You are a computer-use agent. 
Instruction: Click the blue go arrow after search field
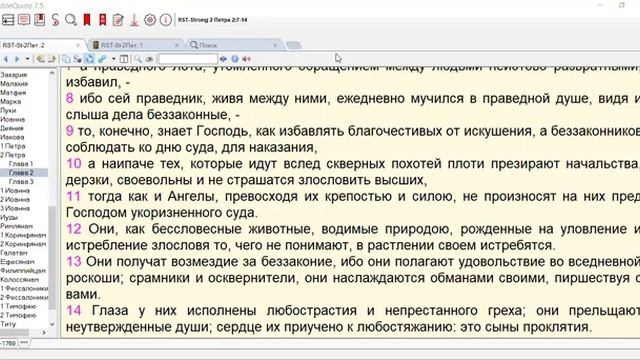point(223,59)
